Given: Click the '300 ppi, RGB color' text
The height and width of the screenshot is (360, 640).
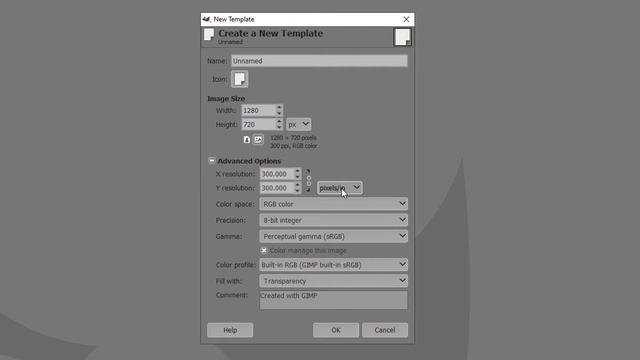Looking at the screenshot, I should [x=293, y=146].
